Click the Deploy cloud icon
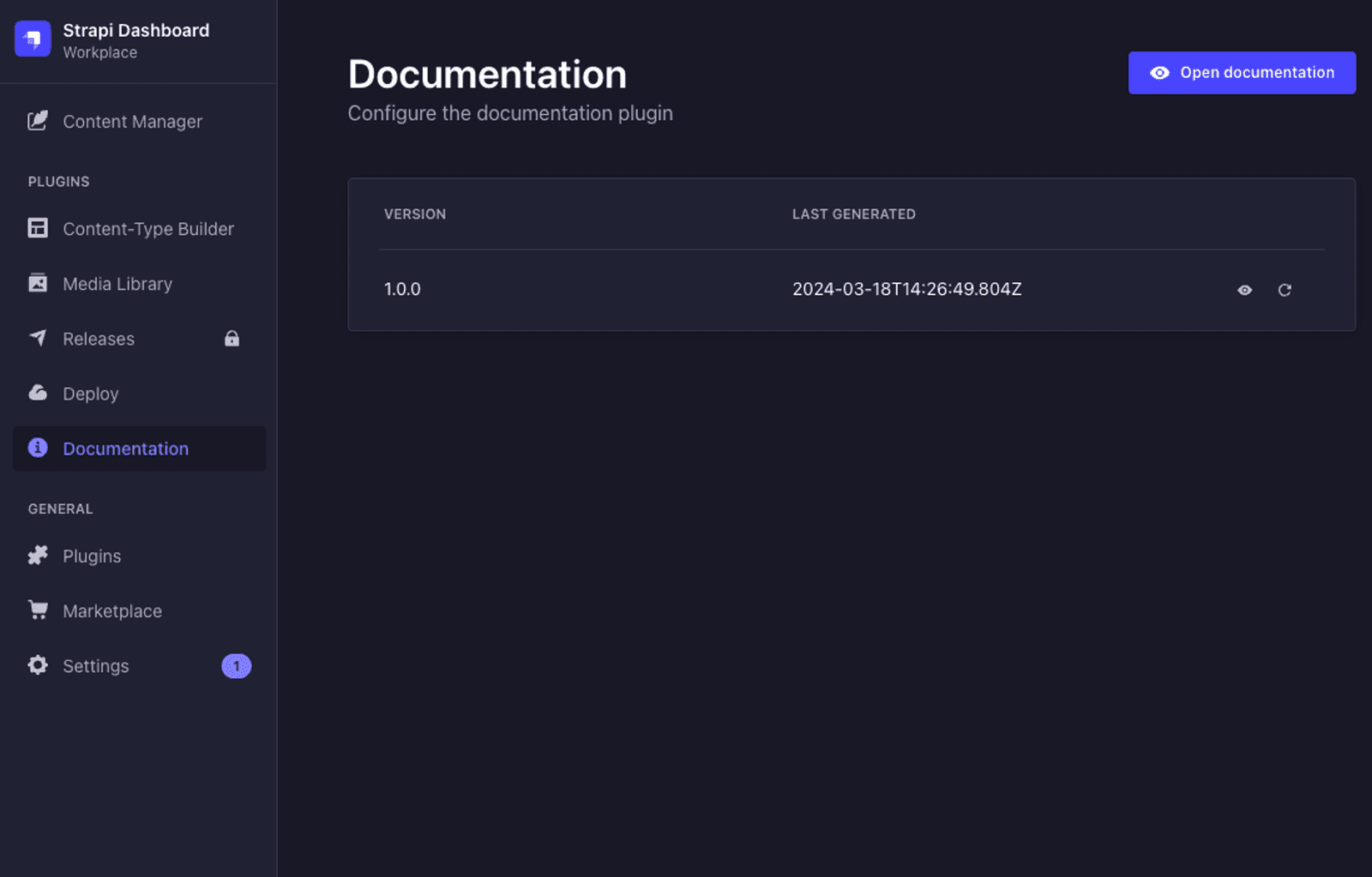1372x877 pixels. coord(38,393)
